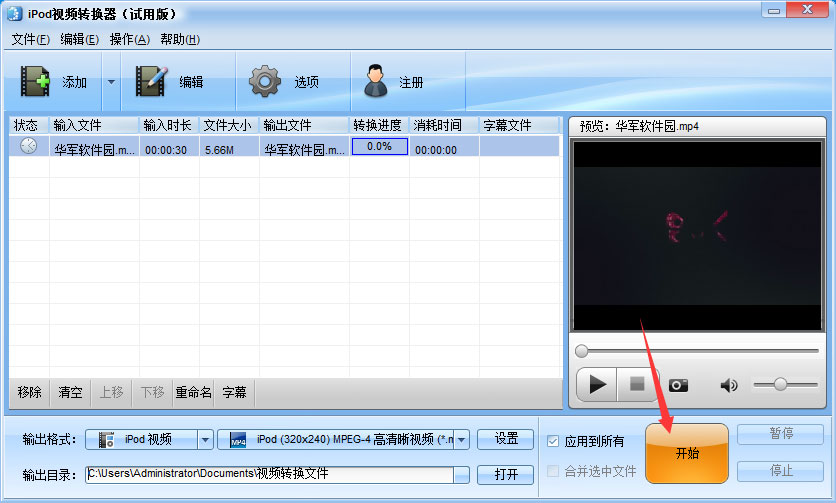Mute the preview speaker icon
The height and width of the screenshot is (503, 836).
pos(729,385)
